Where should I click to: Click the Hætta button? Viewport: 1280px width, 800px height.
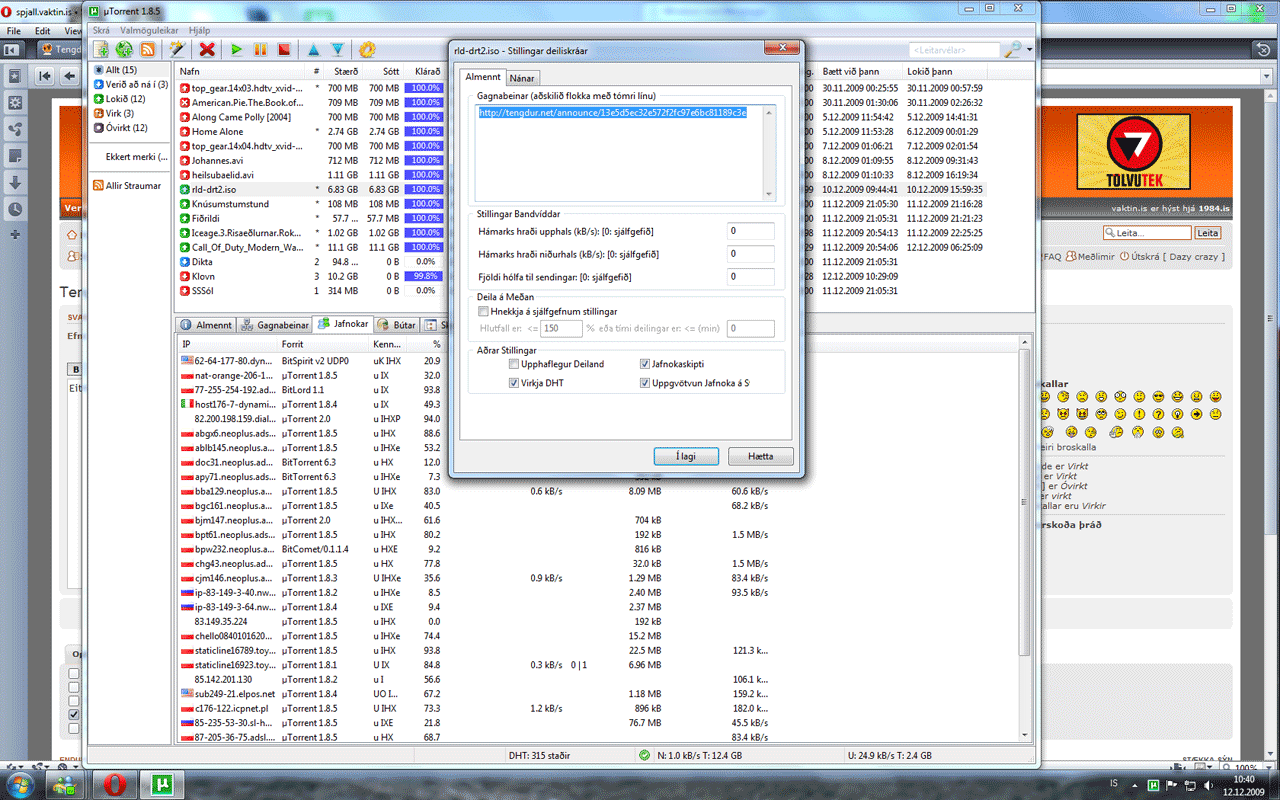[760, 456]
